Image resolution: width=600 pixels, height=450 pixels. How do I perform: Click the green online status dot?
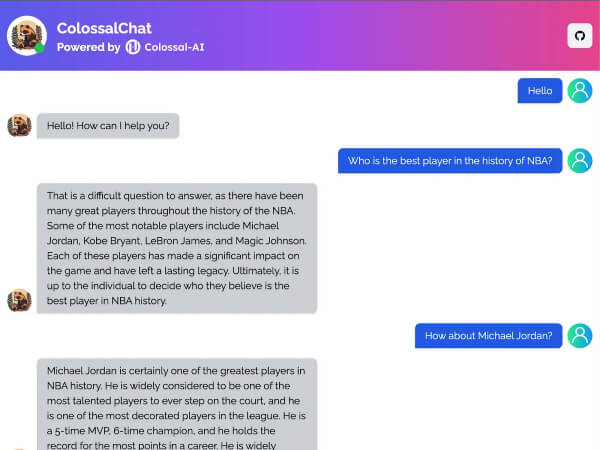pos(40,48)
